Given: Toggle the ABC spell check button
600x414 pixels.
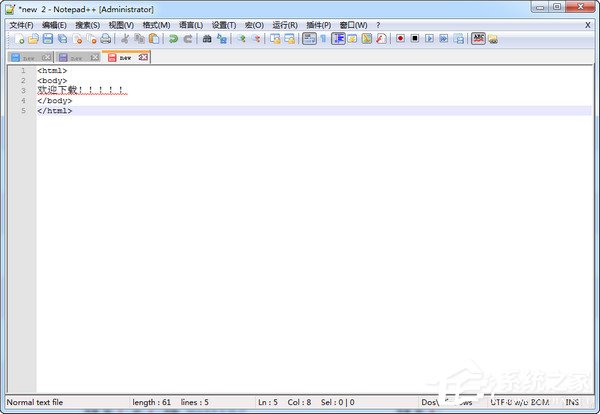Looking at the screenshot, I should coord(478,39).
